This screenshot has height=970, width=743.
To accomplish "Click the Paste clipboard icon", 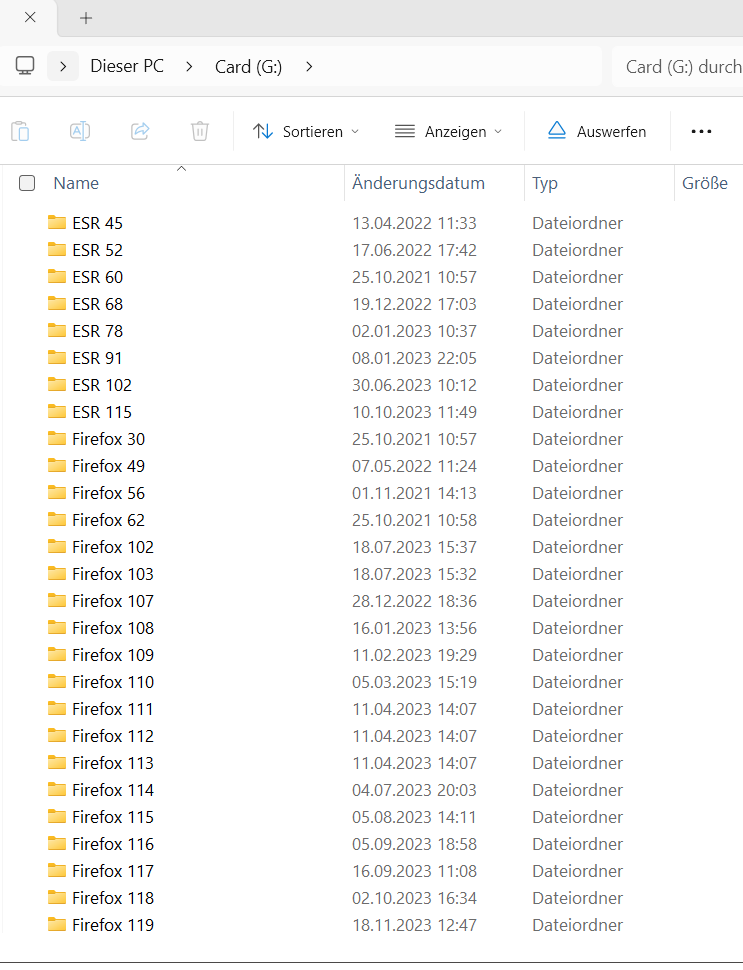I will tap(20, 131).
